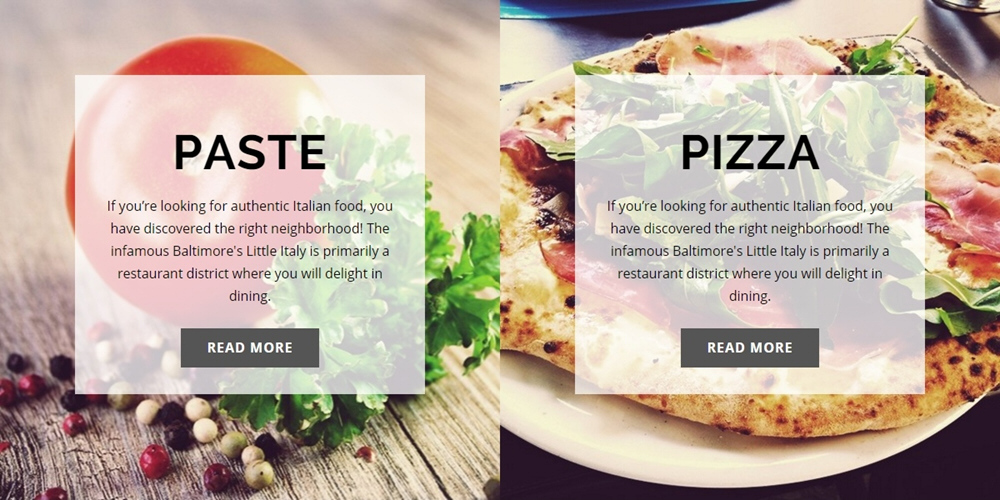1000x500 pixels.
Task: Select the PASTE heading
Action: [249, 153]
